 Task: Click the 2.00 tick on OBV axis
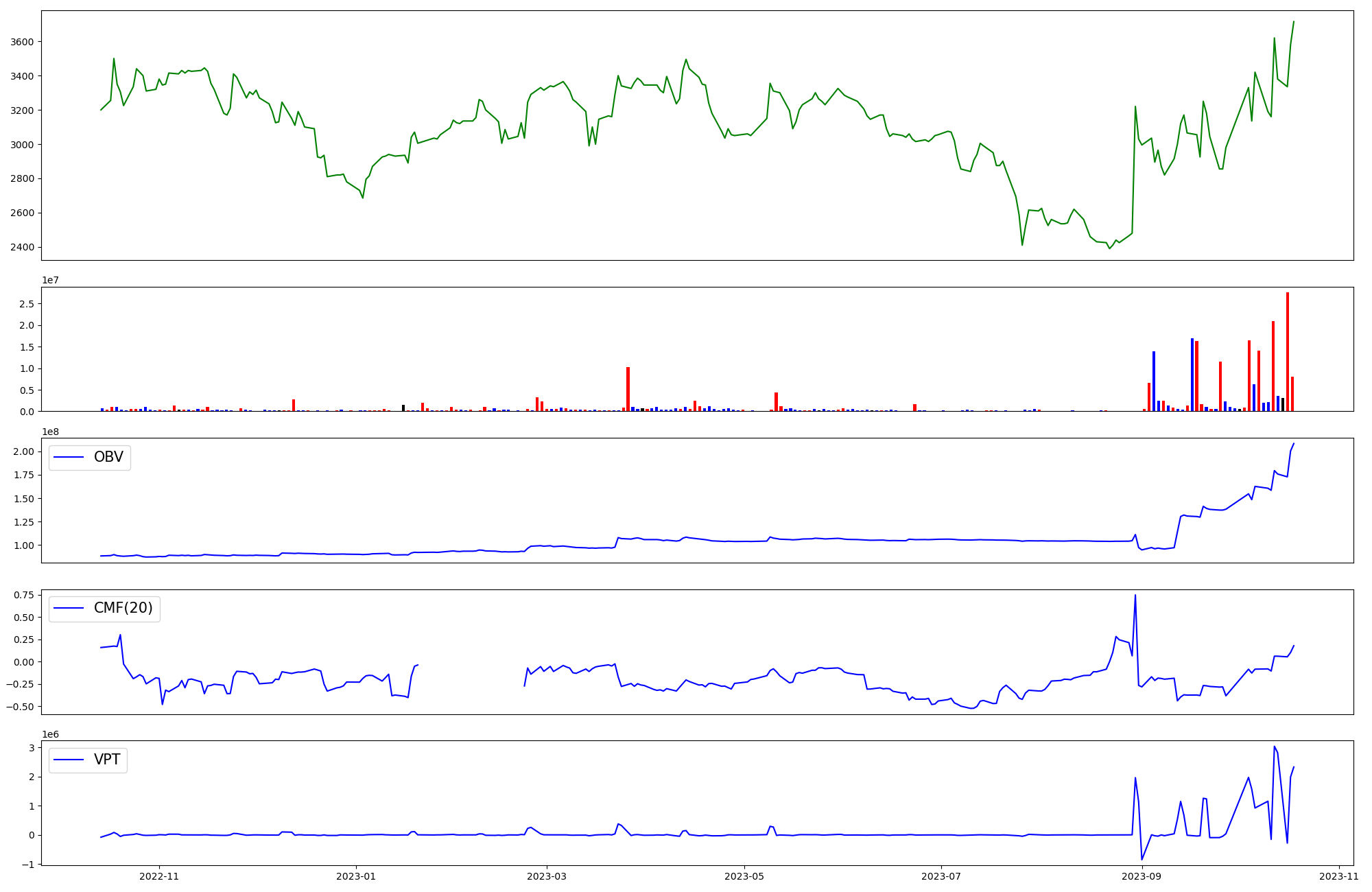tap(23, 451)
